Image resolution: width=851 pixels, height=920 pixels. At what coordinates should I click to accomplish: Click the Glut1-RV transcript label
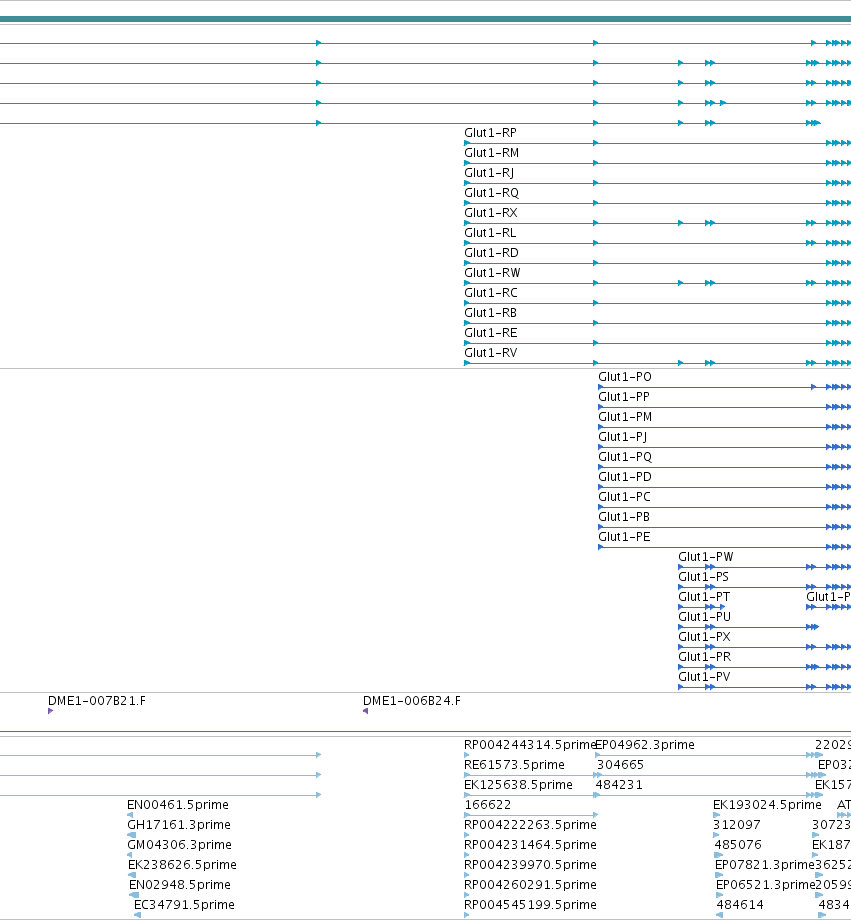(x=491, y=353)
